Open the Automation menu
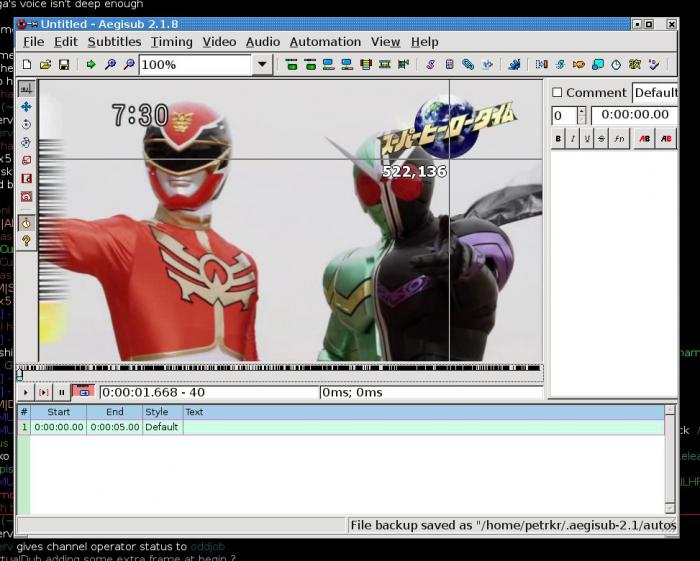Viewport: 700px width, 561px height. [325, 42]
